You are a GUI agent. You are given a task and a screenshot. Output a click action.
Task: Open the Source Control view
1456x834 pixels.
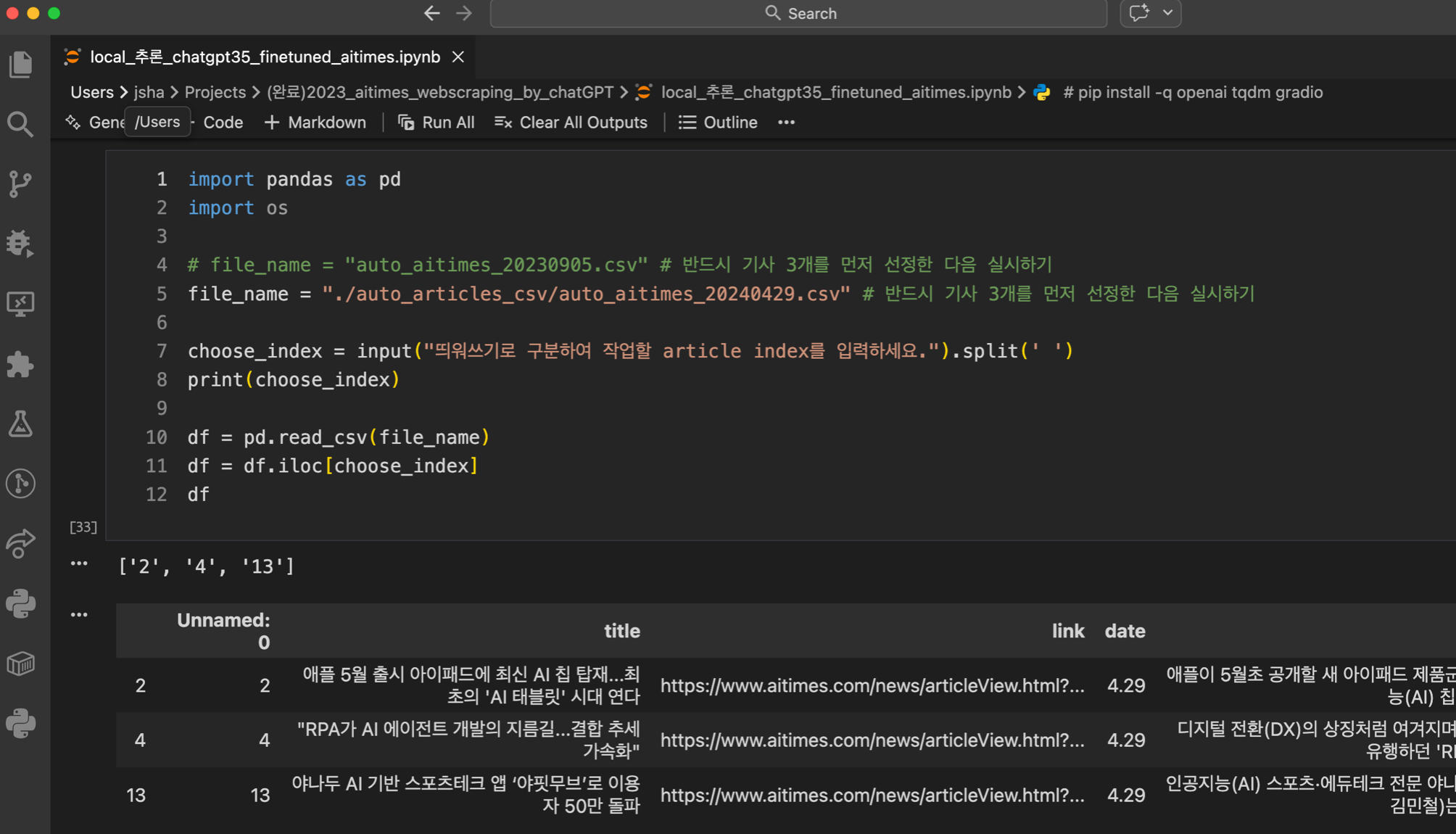20,184
